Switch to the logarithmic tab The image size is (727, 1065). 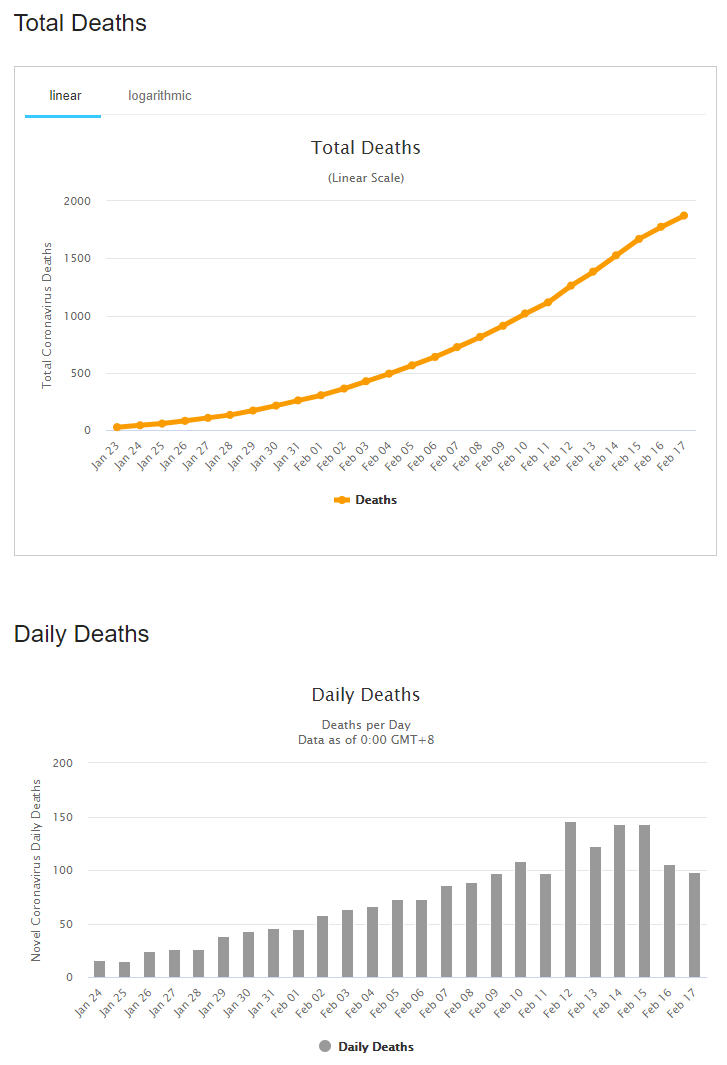pyautogui.click(x=159, y=96)
